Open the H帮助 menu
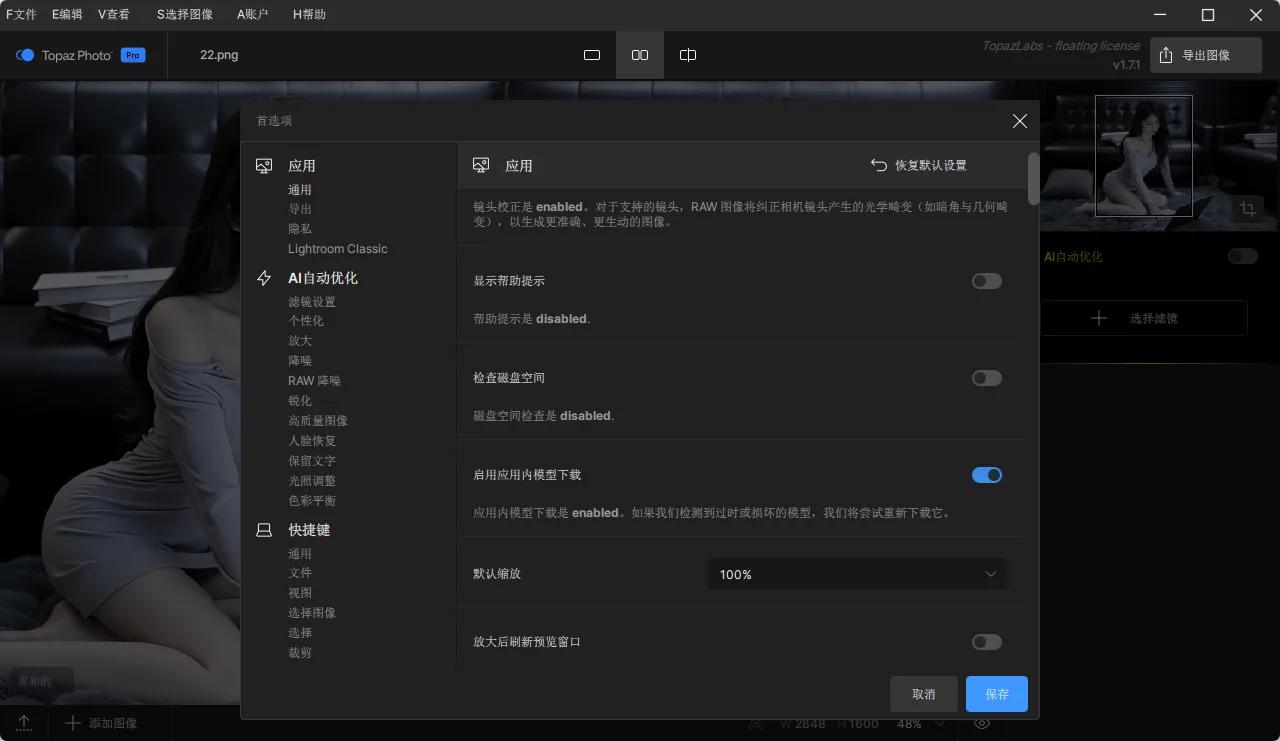 [309, 14]
